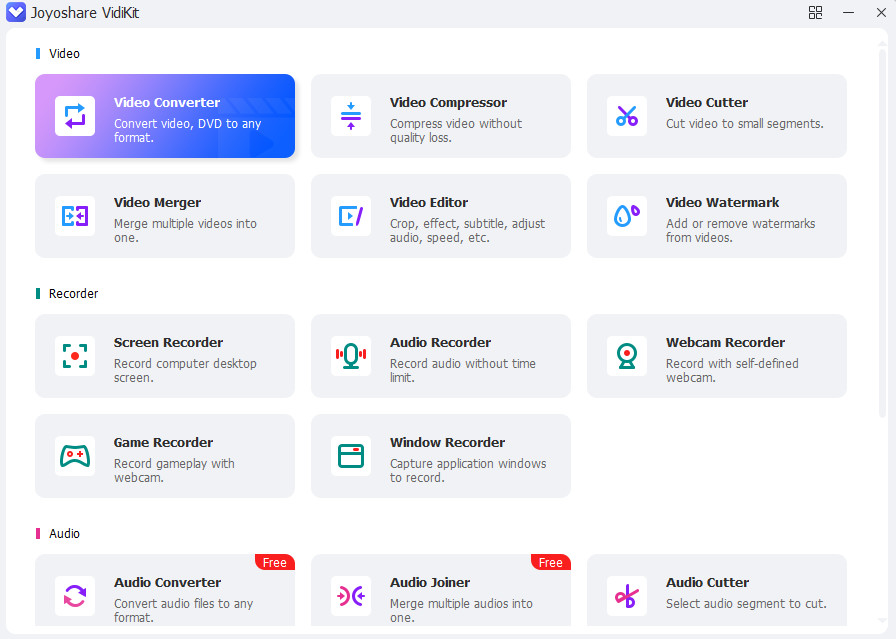This screenshot has height=639, width=896.
Task: Open Video Compressor title
Action: pos(448,102)
